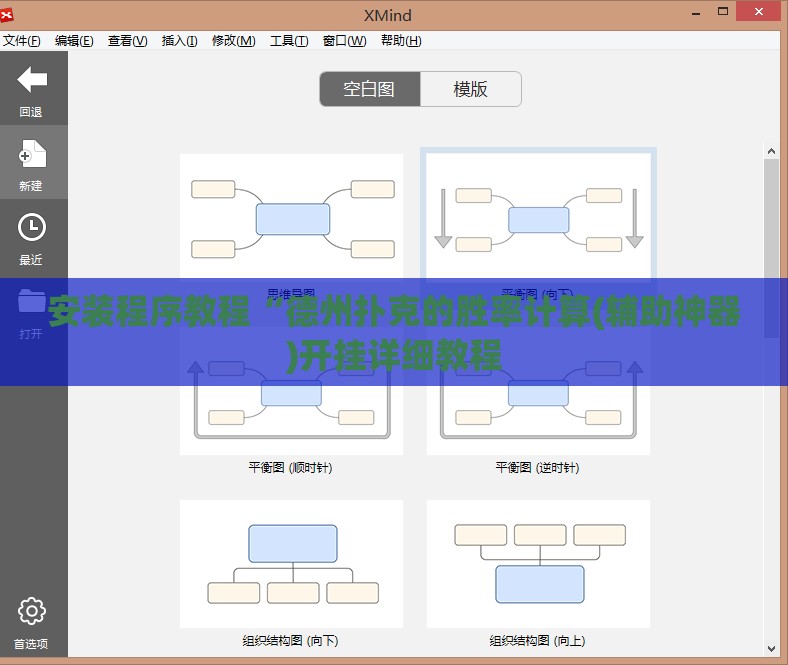Select the 新建 new file icon

(32, 154)
